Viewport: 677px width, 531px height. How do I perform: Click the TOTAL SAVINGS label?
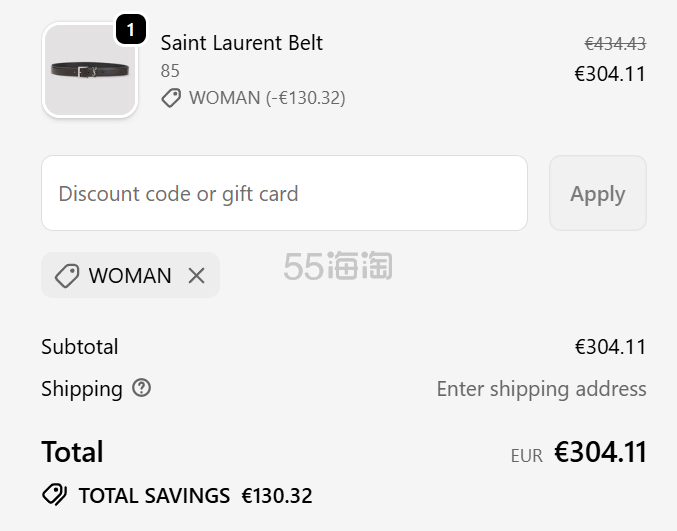(x=154, y=495)
